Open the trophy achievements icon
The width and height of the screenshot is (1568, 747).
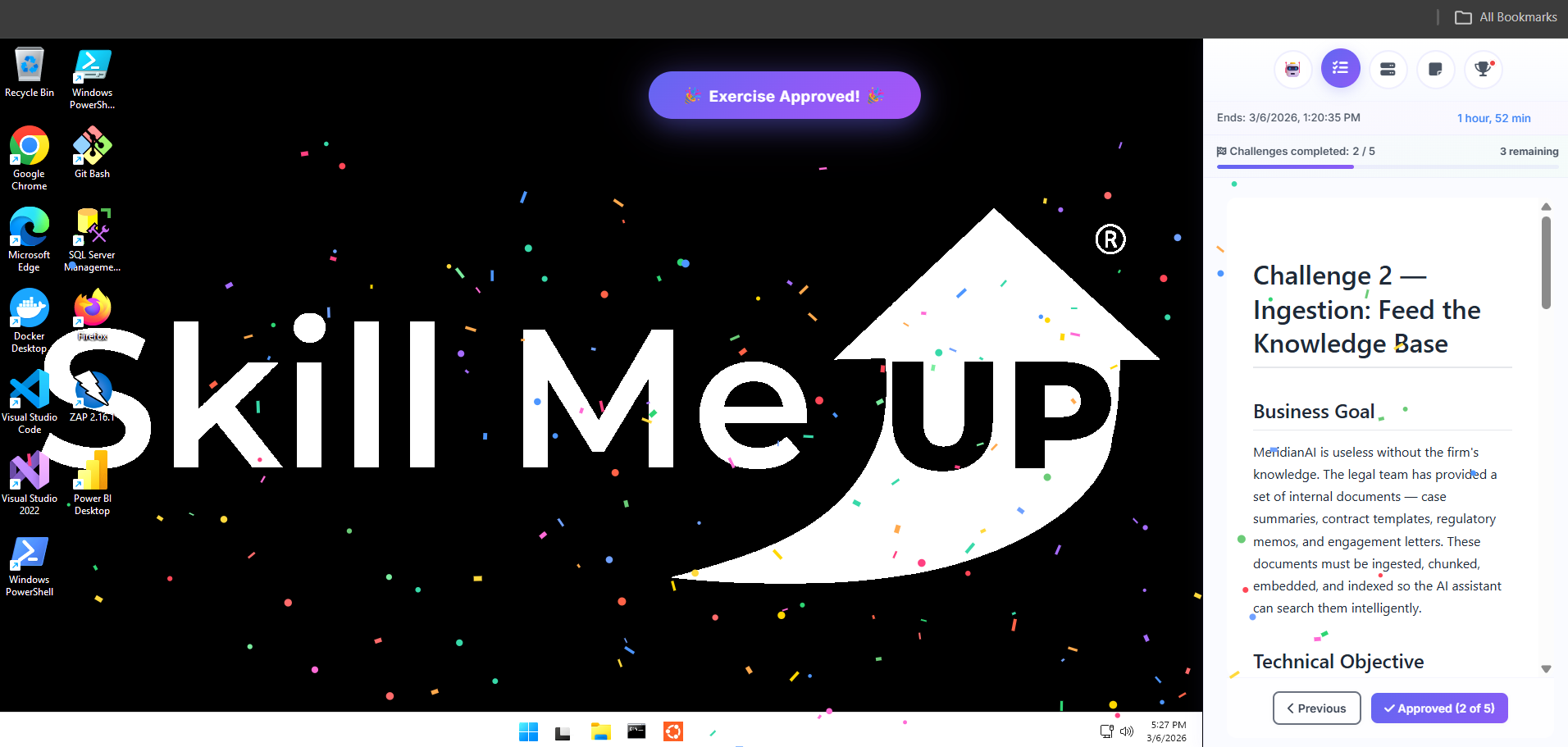click(1483, 69)
